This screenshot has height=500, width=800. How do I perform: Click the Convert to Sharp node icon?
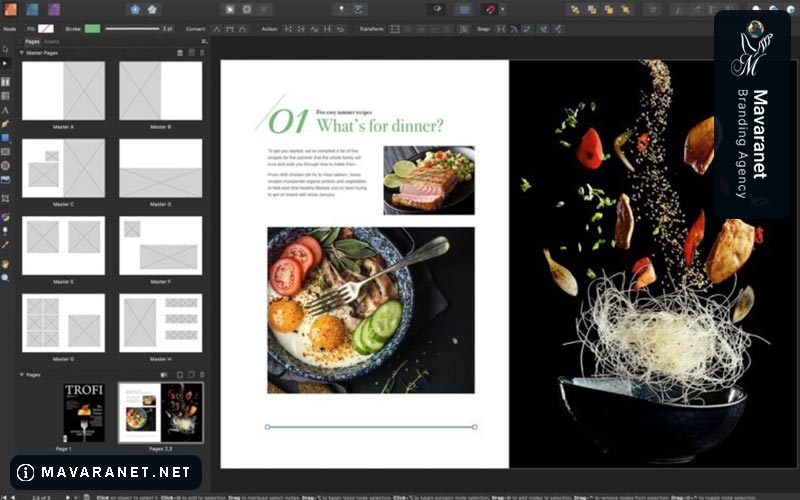217,29
